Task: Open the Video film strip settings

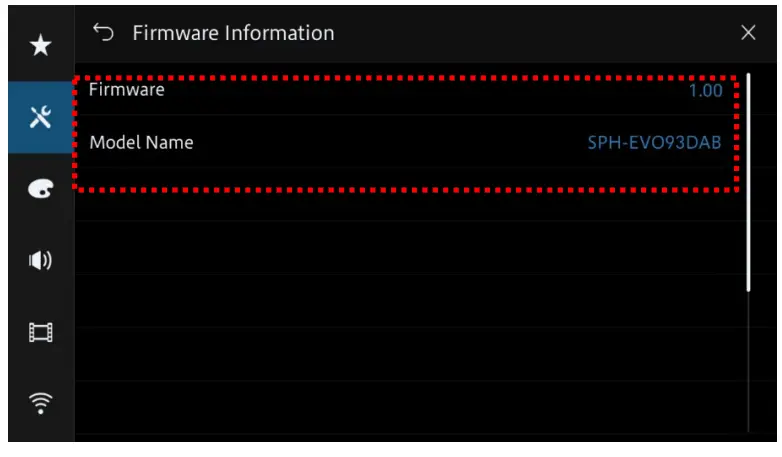Action: 40,333
